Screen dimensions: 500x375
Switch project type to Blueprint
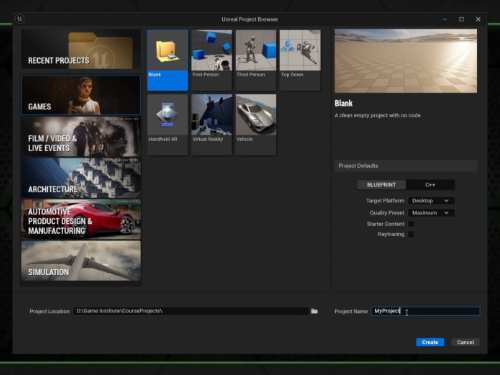click(381, 185)
